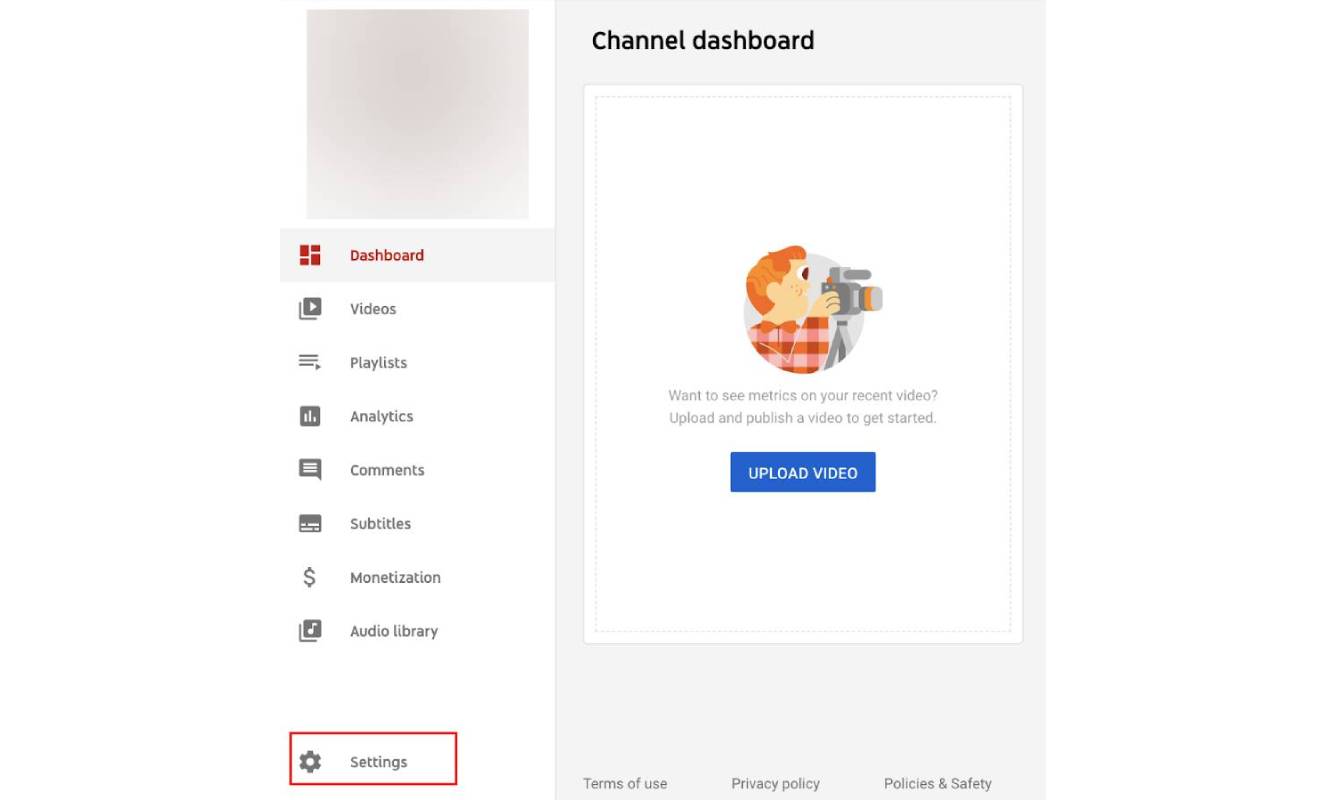
Task: Click the Settings gear icon
Action: pyautogui.click(x=310, y=762)
